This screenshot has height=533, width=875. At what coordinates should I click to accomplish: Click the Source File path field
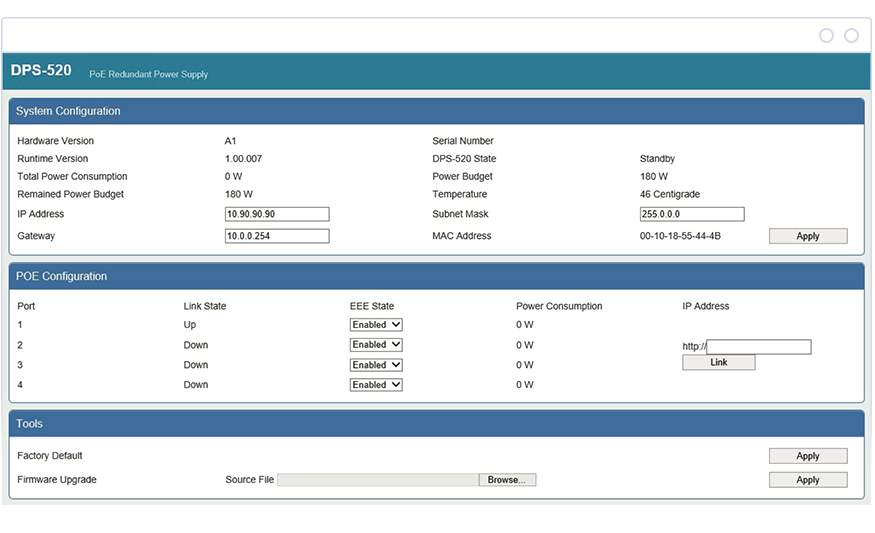coord(378,480)
